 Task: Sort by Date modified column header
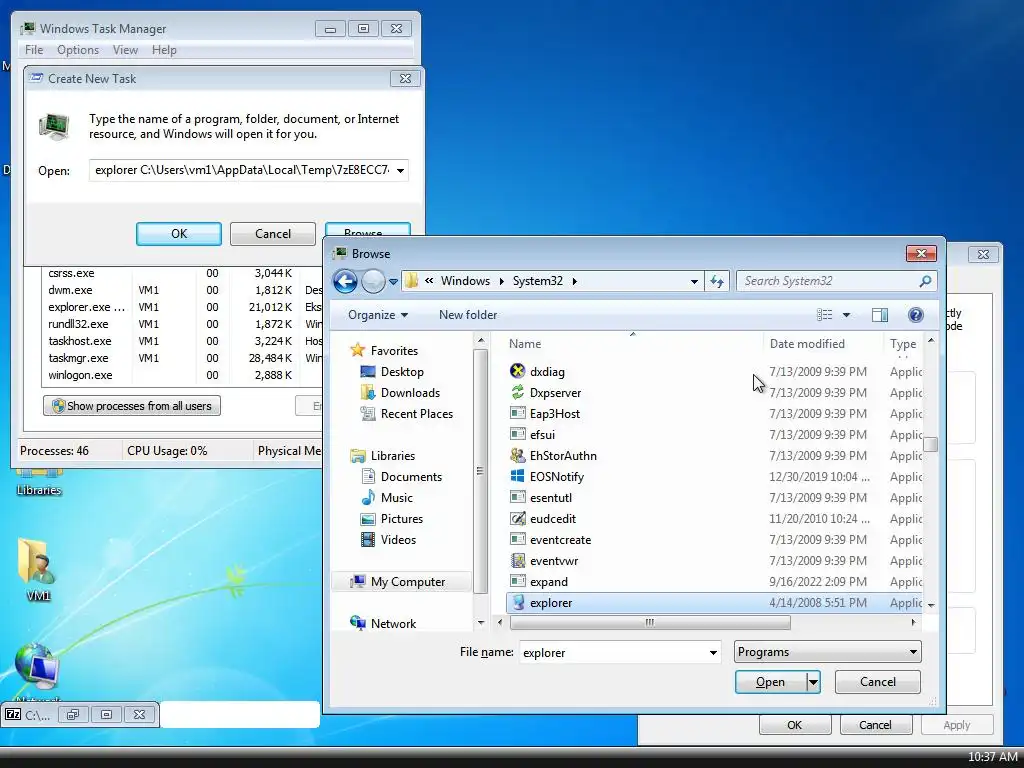(807, 344)
